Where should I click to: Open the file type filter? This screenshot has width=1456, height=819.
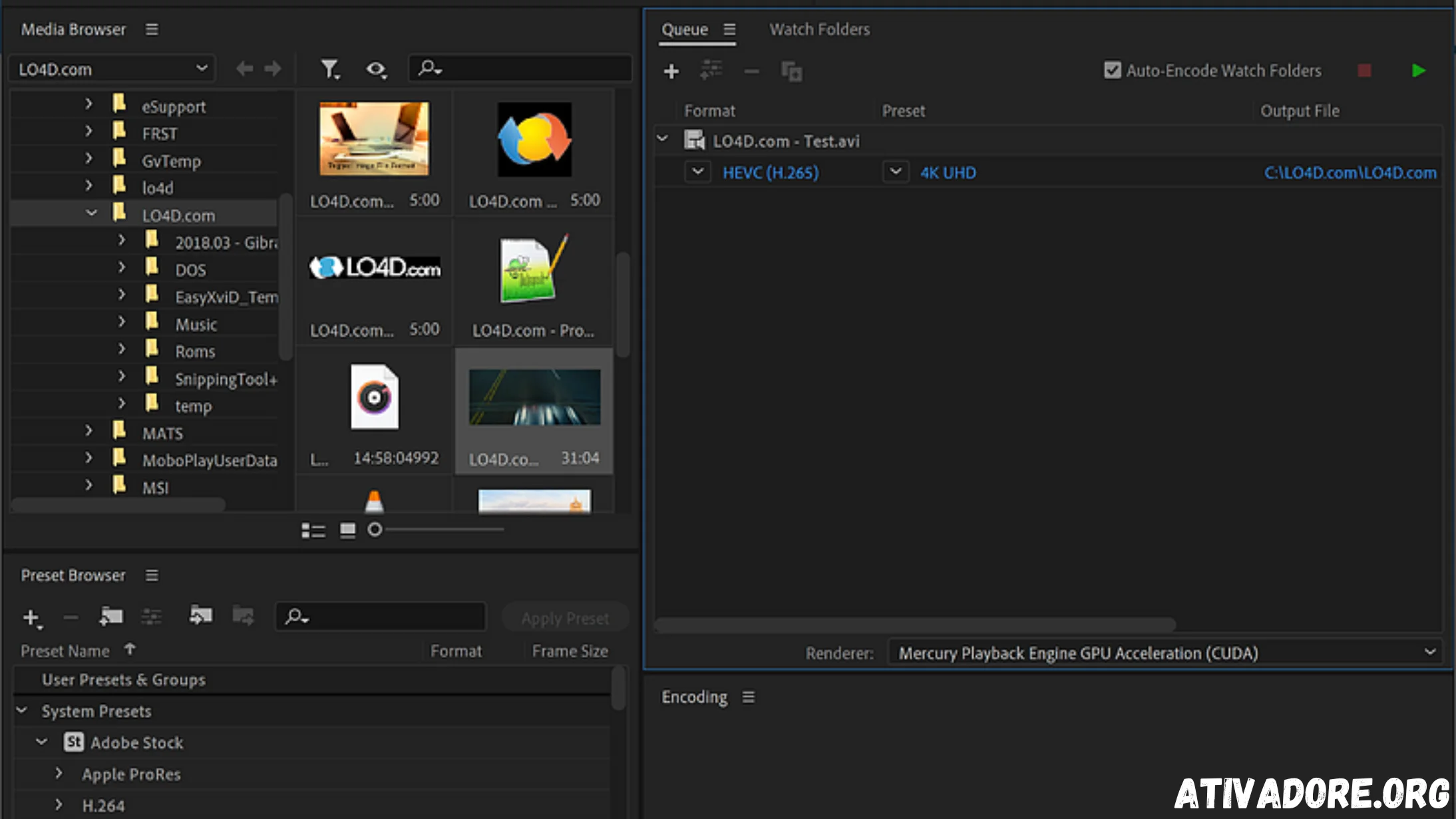click(x=330, y=69)
